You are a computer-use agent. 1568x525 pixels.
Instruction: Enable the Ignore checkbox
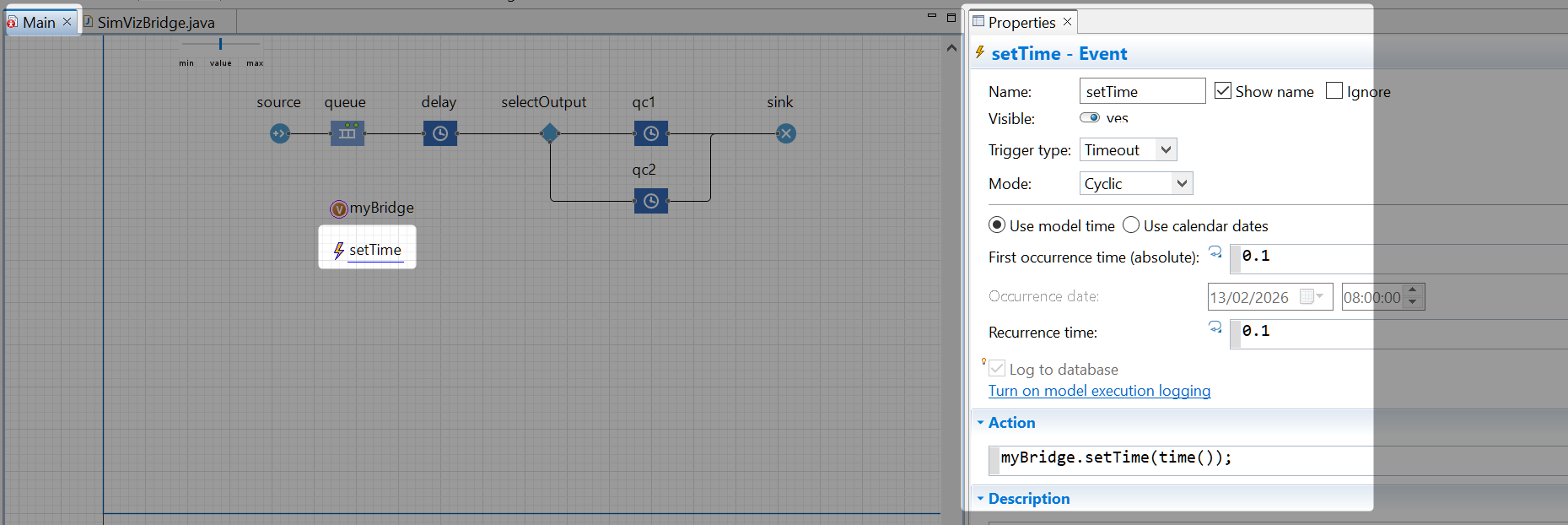click(1334, 91)
